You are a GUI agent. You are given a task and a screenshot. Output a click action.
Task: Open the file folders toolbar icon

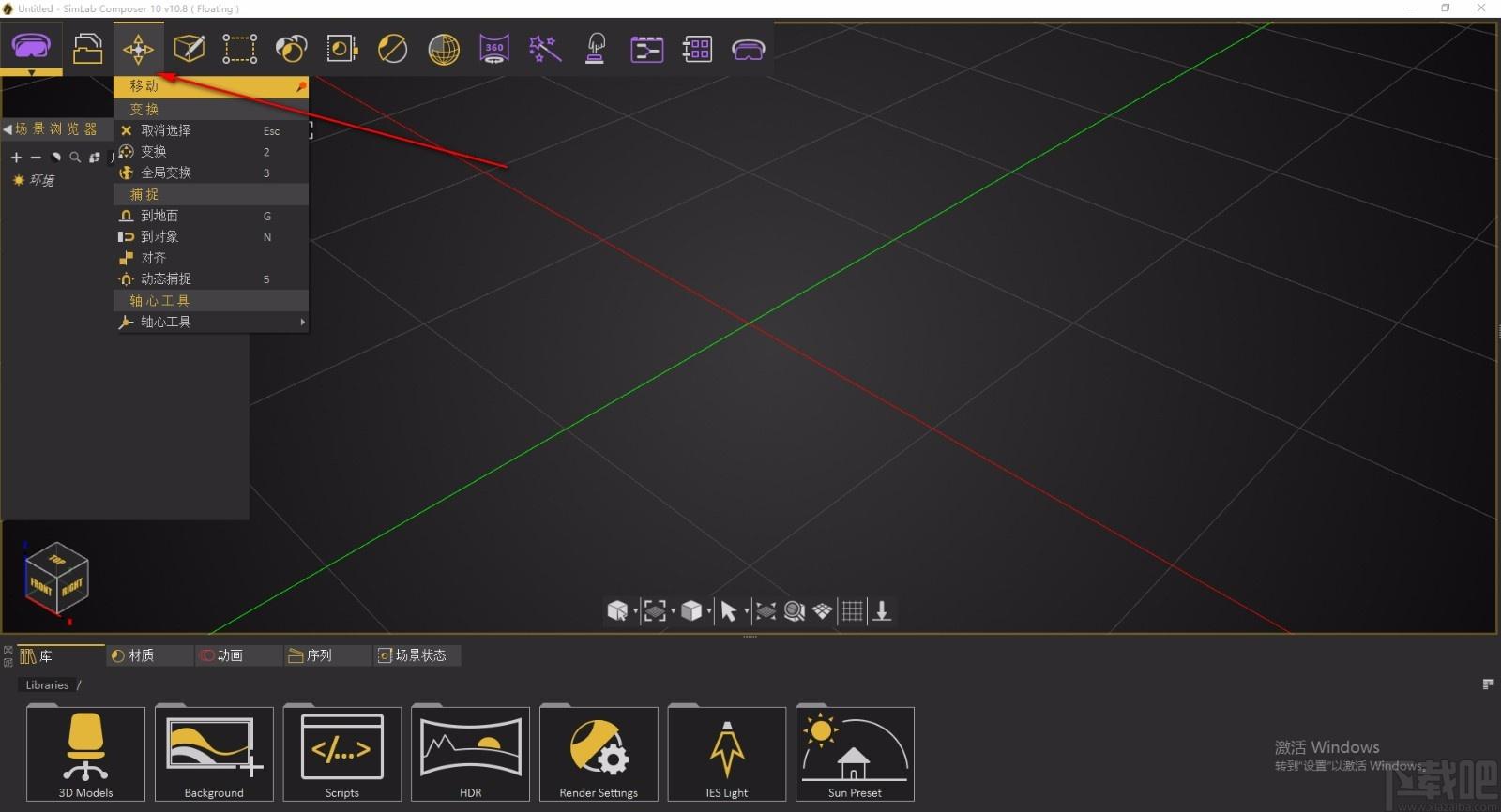pyautogui.click(x=87, y=48)
